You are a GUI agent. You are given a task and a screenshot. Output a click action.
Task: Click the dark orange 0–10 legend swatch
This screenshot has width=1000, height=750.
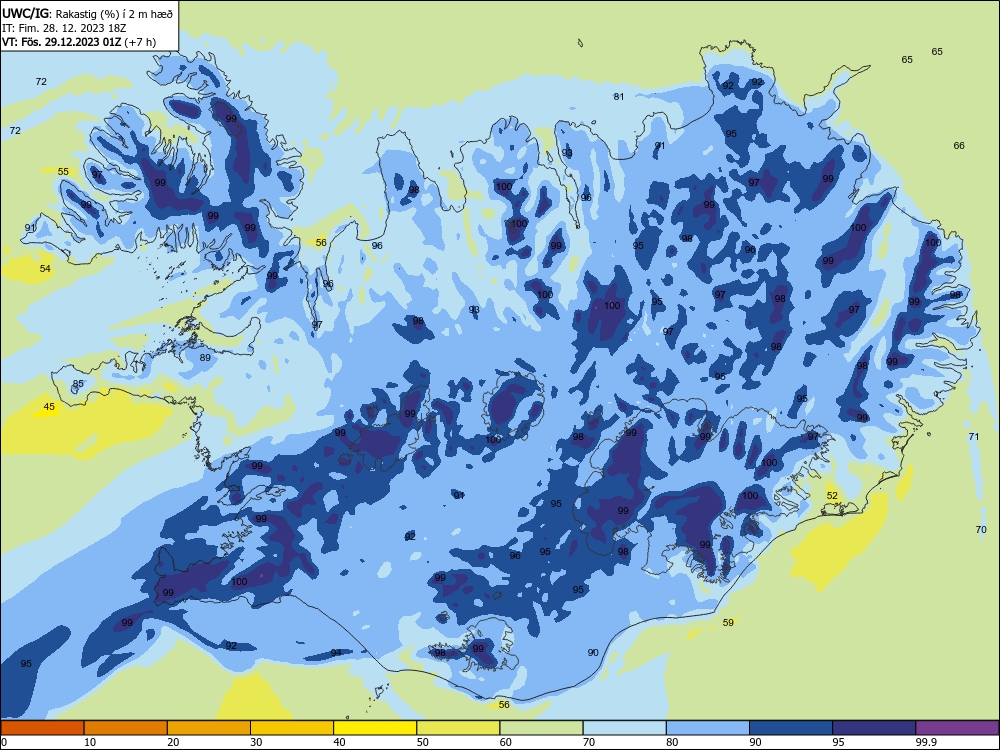[42, 728]
